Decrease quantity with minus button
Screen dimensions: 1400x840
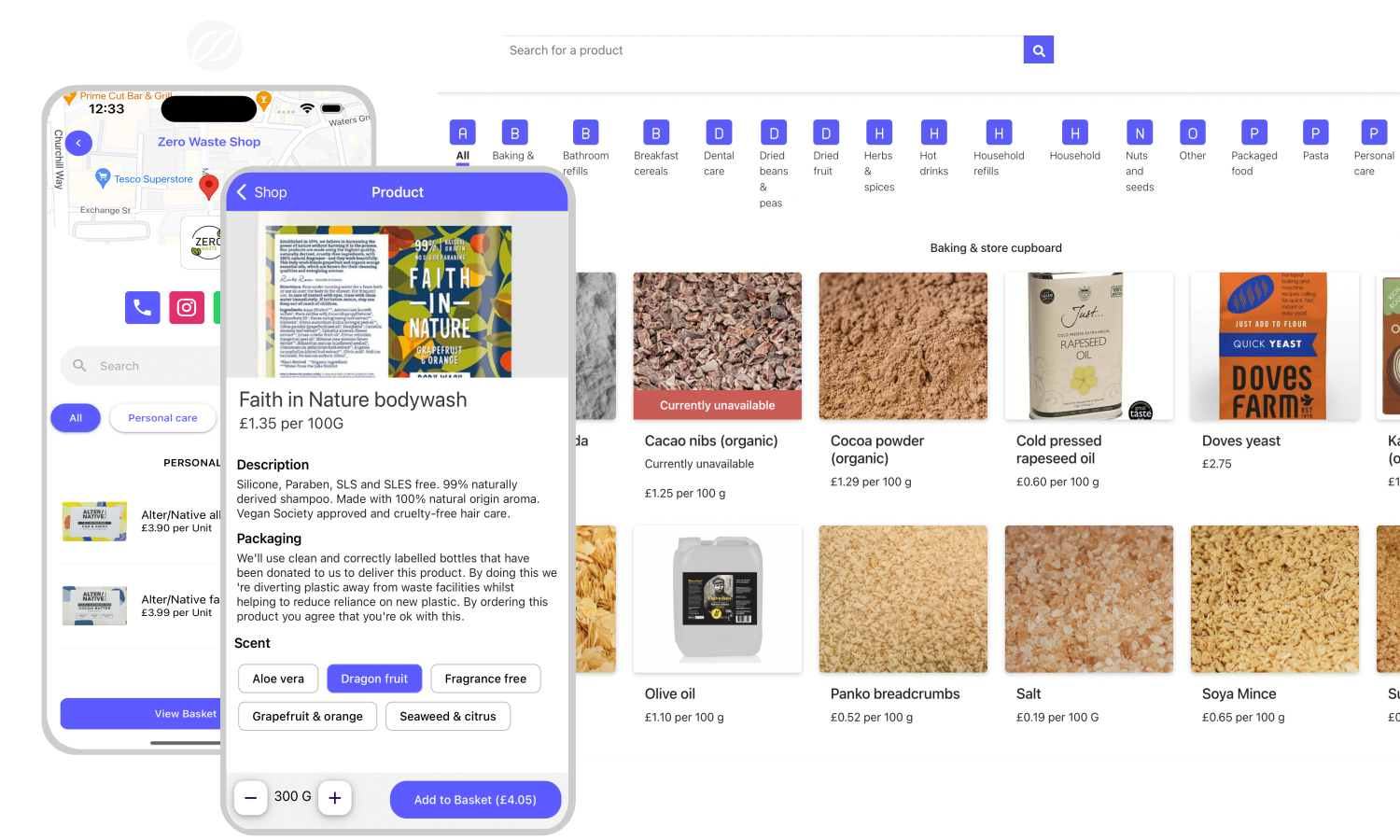[250, 798]
